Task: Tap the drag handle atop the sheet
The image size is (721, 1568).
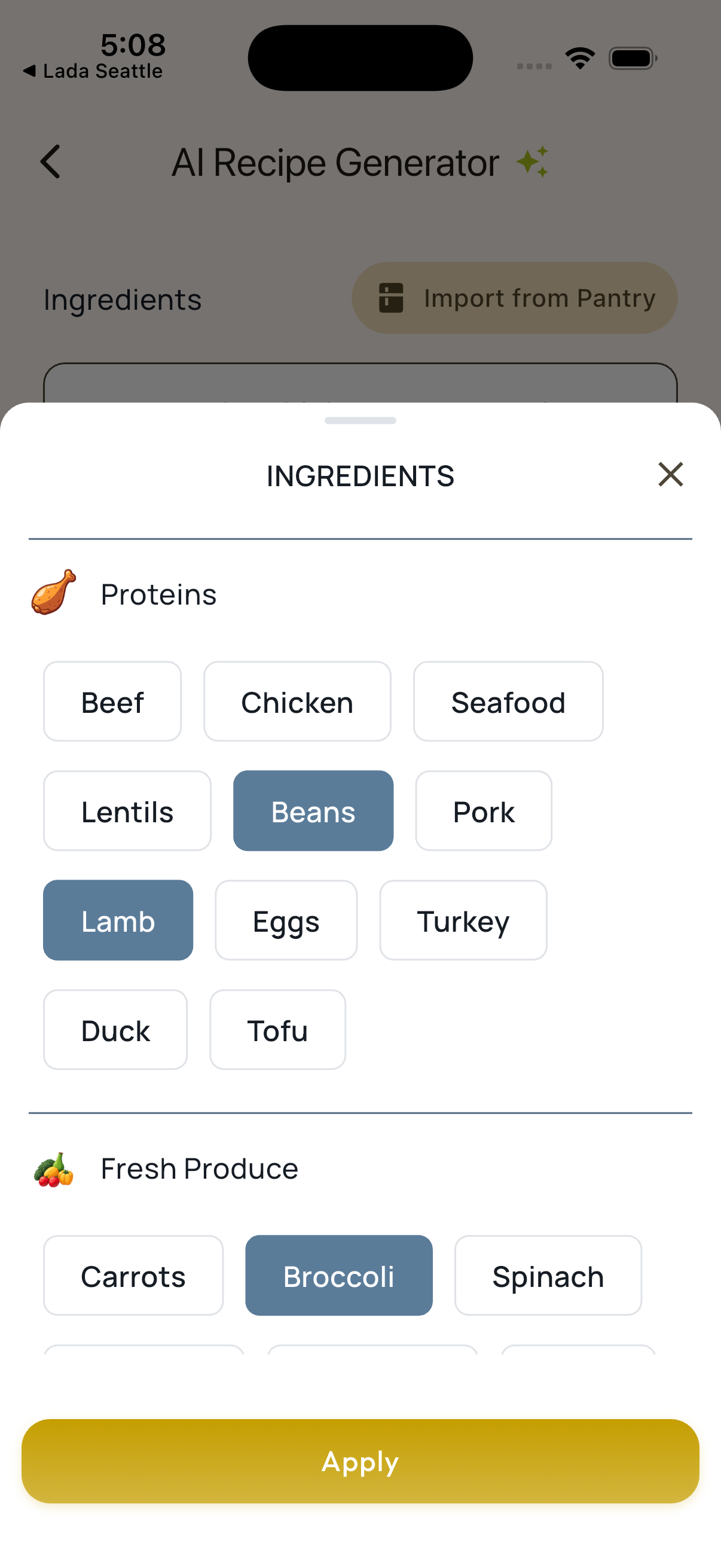Action: (360, 419)
